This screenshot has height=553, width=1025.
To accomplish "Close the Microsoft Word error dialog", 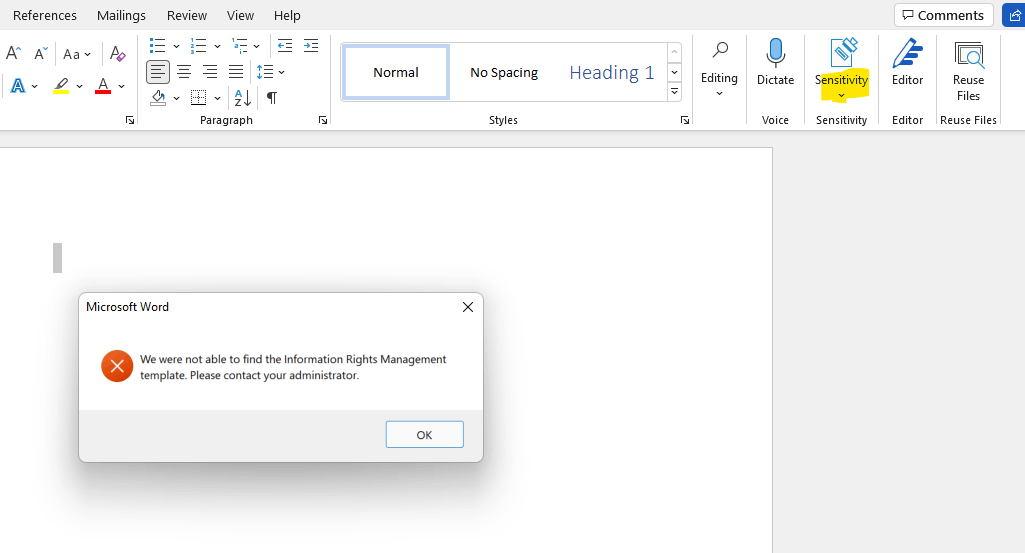I will [467, 307].
